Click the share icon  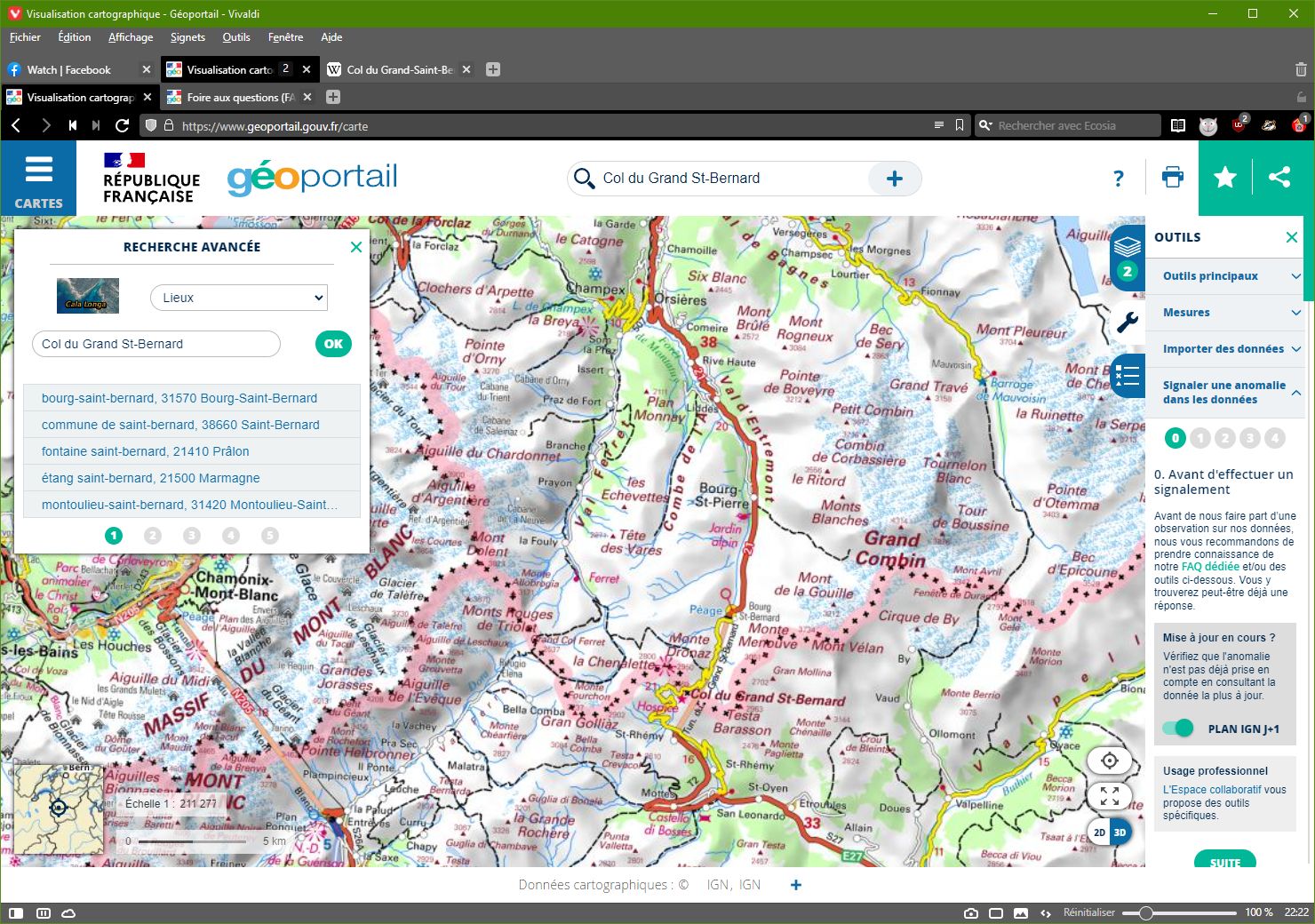(x=1279, y=178)
